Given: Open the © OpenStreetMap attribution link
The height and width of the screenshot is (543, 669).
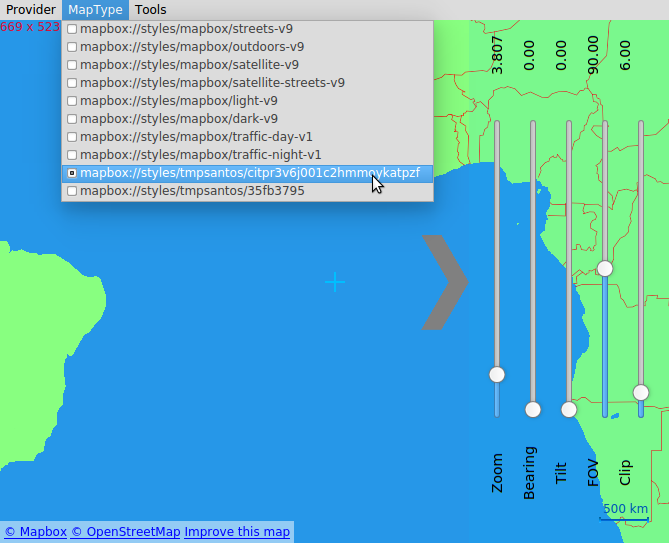Looking at the screenshot, I should [x=126, y=532].
